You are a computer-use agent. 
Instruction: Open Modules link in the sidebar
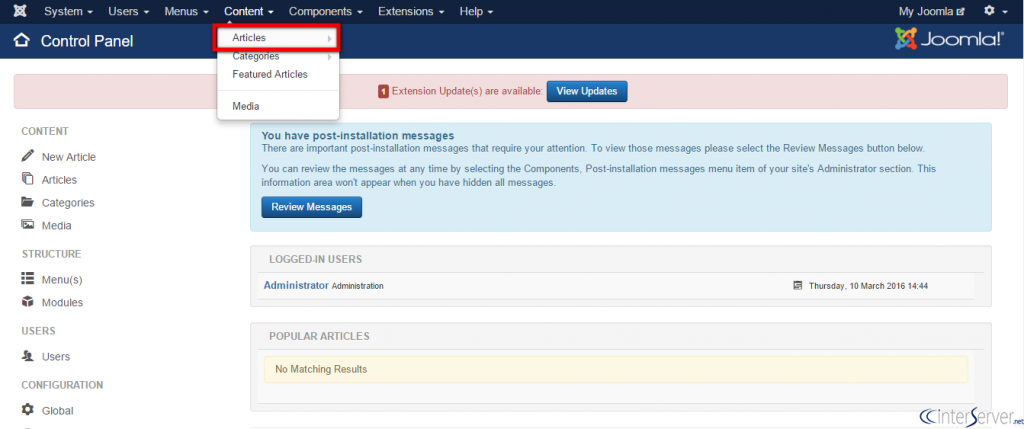click(62, 302)
